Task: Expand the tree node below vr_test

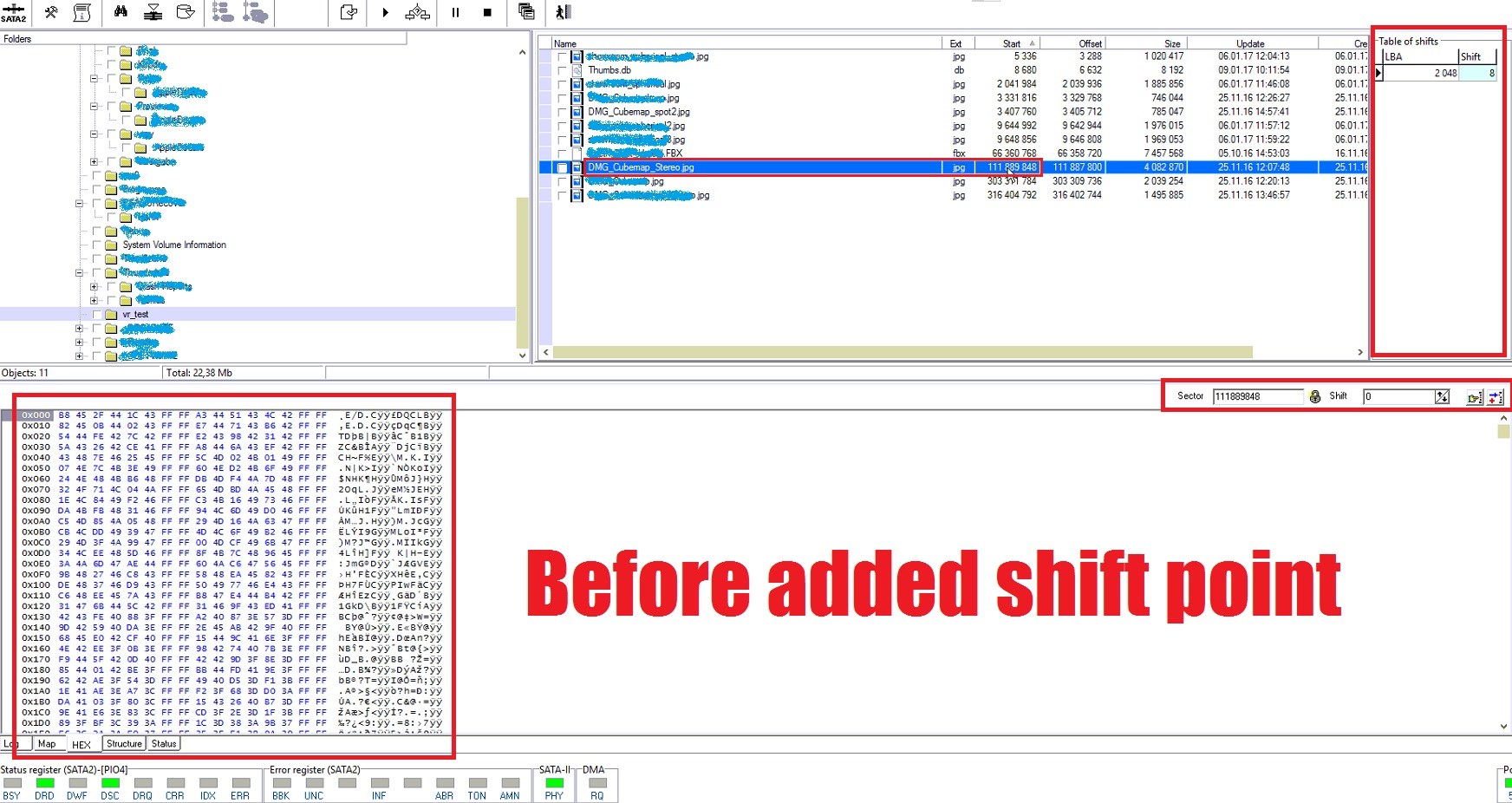Action: 80,329
